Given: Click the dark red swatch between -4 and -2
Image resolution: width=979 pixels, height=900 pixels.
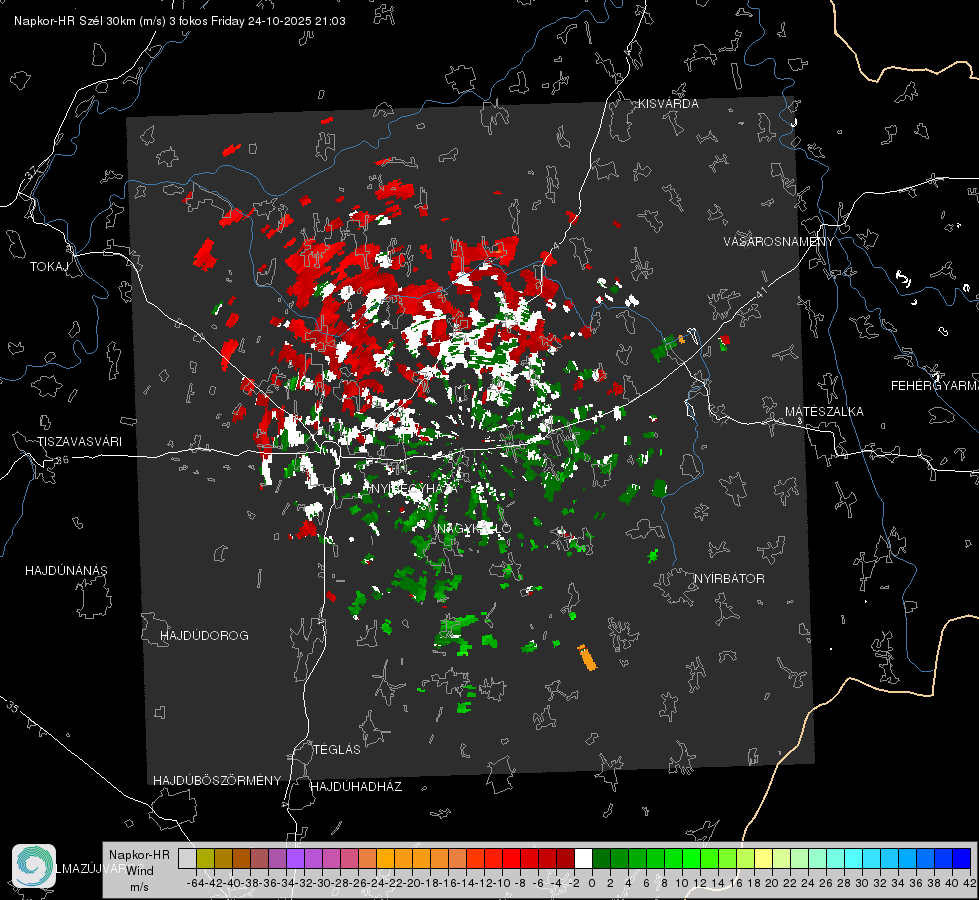Looking at the screenshot, I should 565,858.
